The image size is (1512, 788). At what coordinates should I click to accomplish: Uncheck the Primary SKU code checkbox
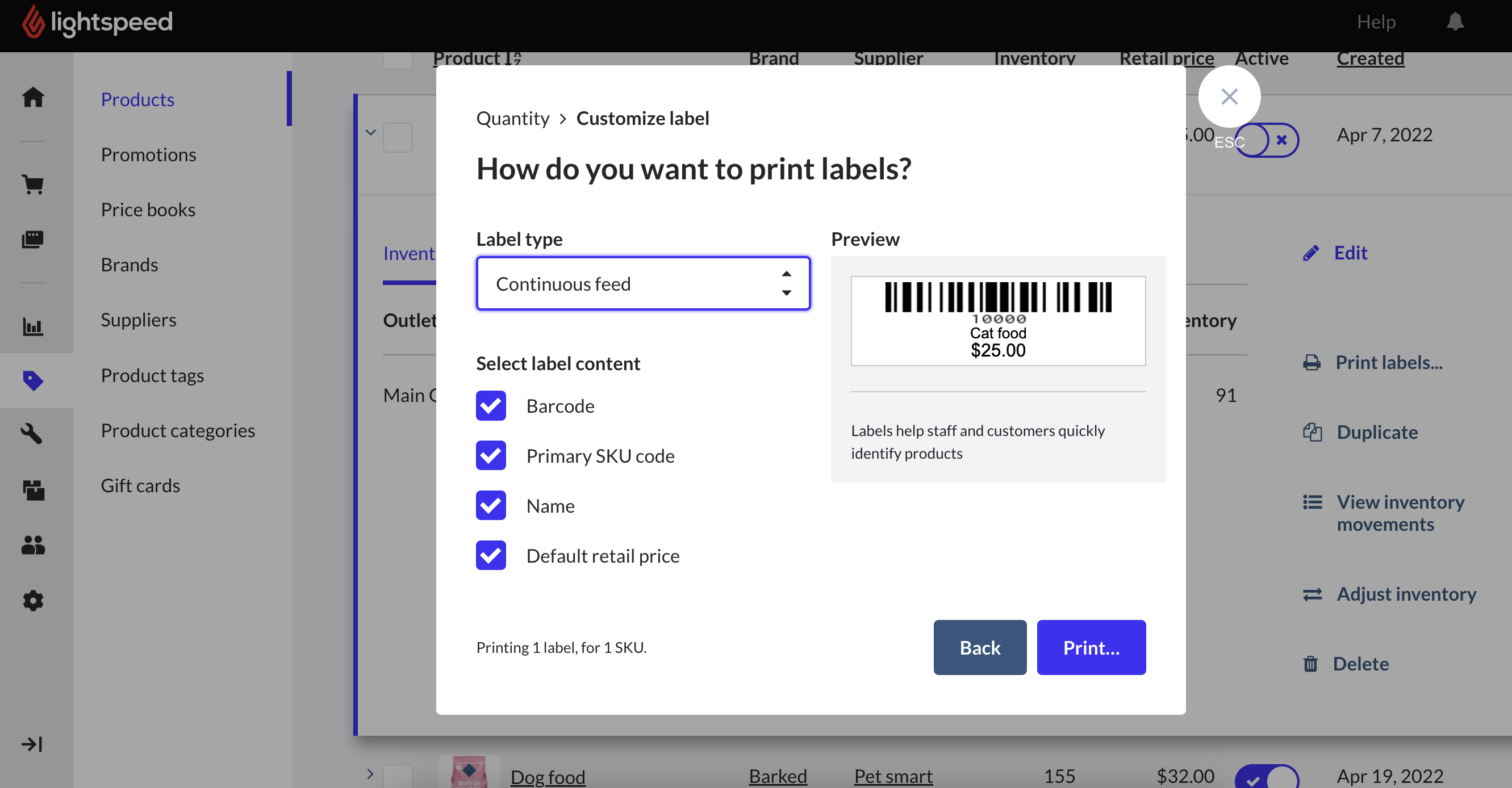(x=491, y=455)
